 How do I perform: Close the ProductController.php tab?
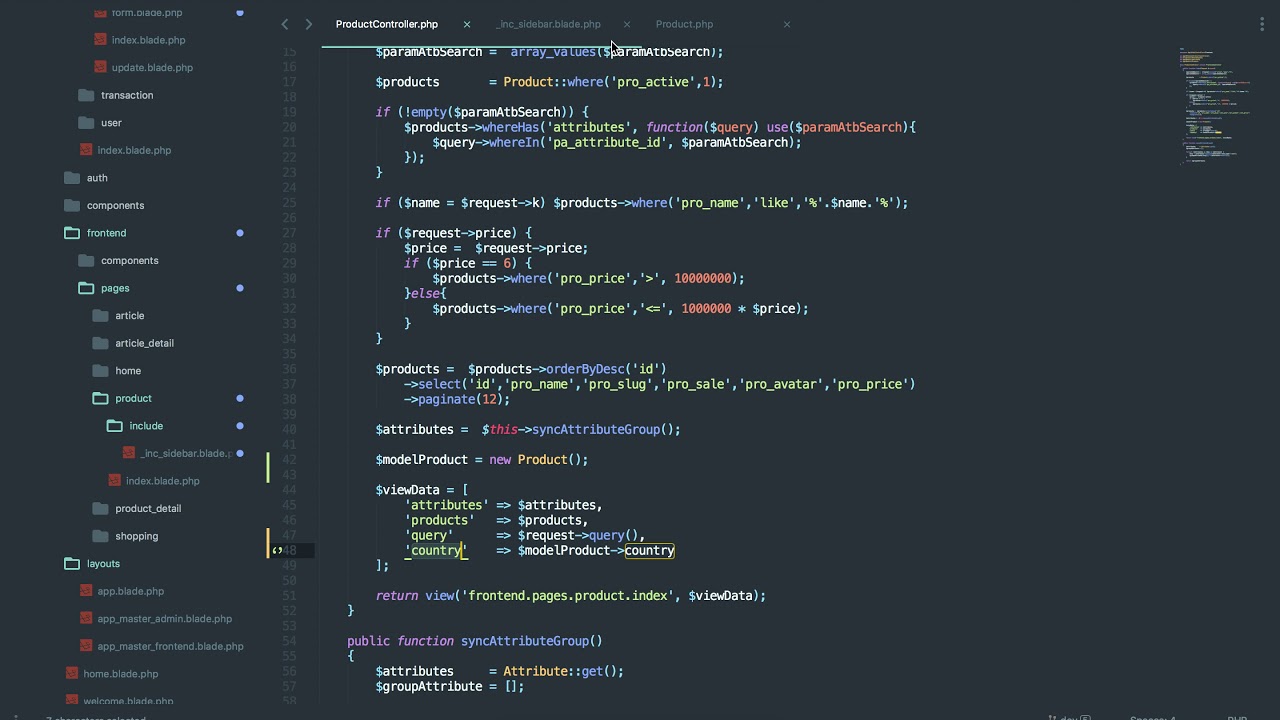(x=467, y=24)
